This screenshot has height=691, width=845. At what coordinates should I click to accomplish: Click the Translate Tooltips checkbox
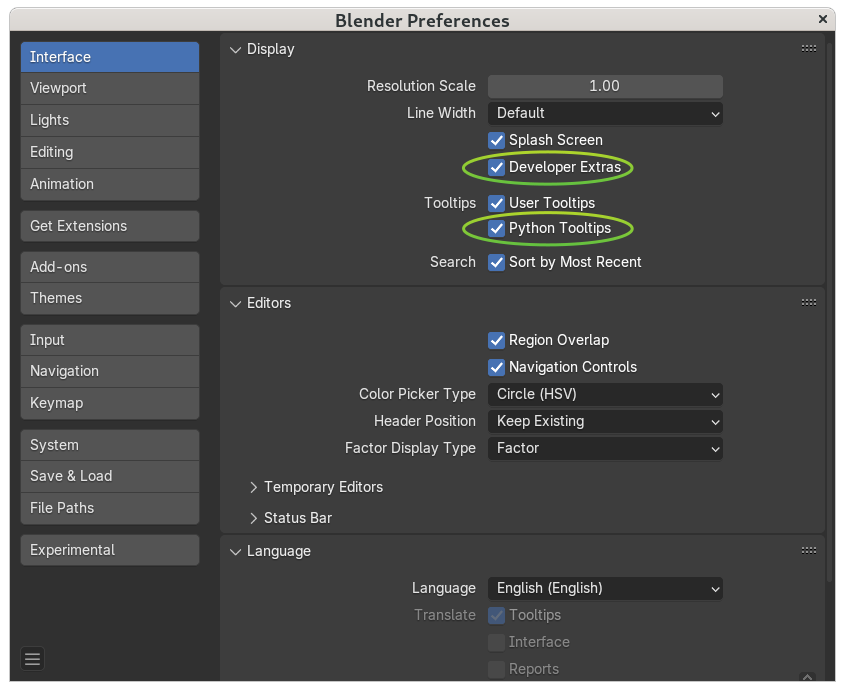click(496, 616)
